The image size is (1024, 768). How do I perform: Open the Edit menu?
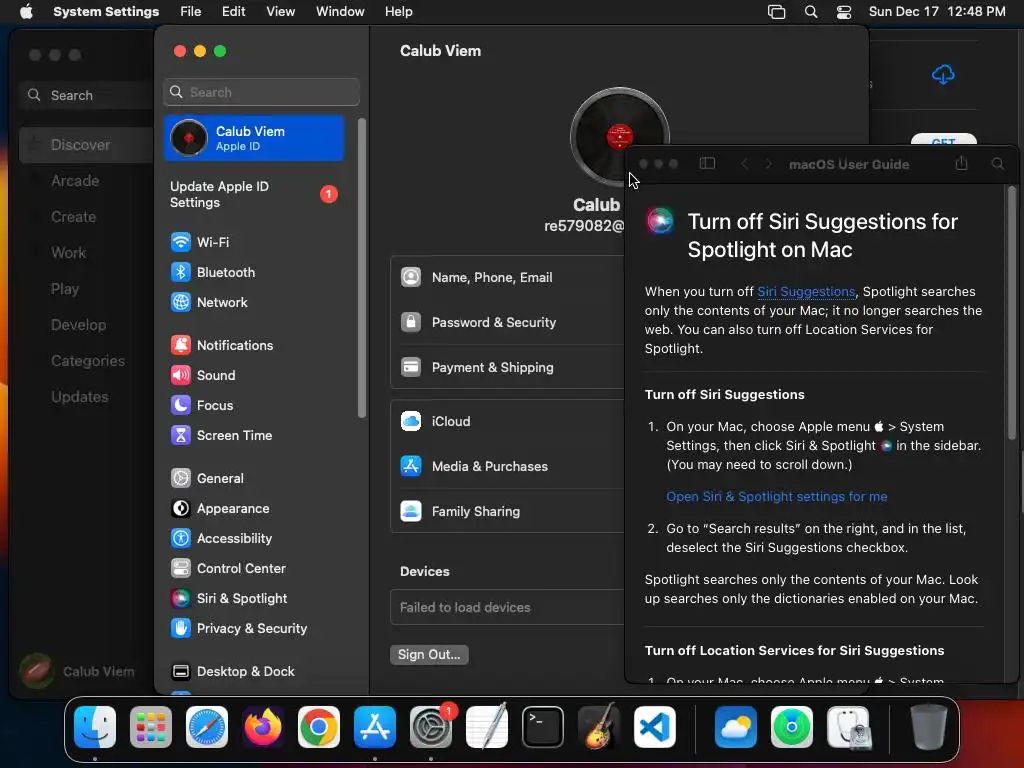point(233,12)
